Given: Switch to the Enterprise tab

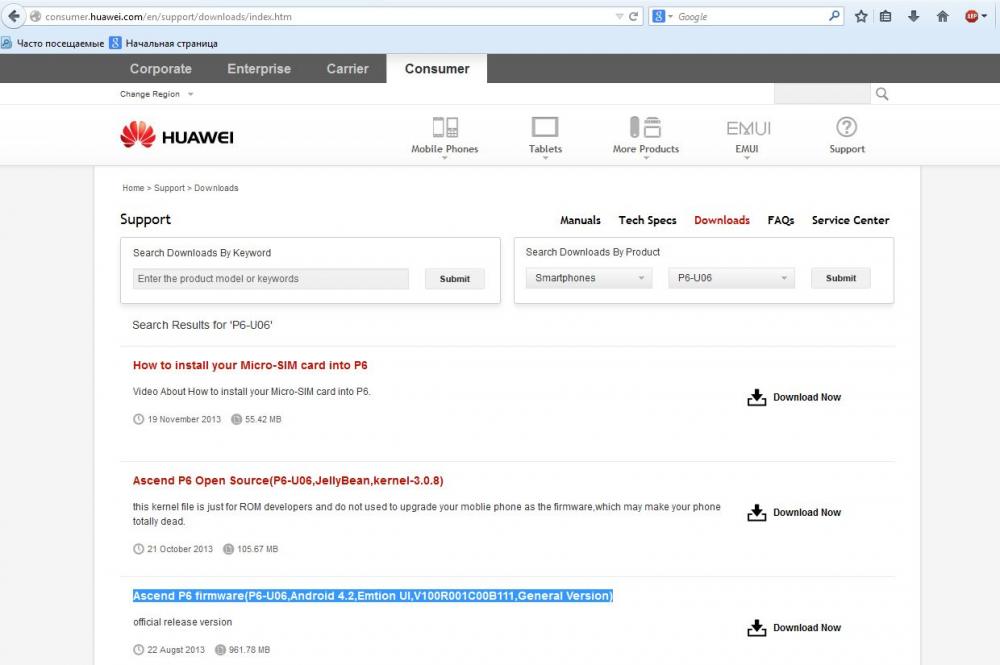Looking at the screenshot, I should point(259,69).
